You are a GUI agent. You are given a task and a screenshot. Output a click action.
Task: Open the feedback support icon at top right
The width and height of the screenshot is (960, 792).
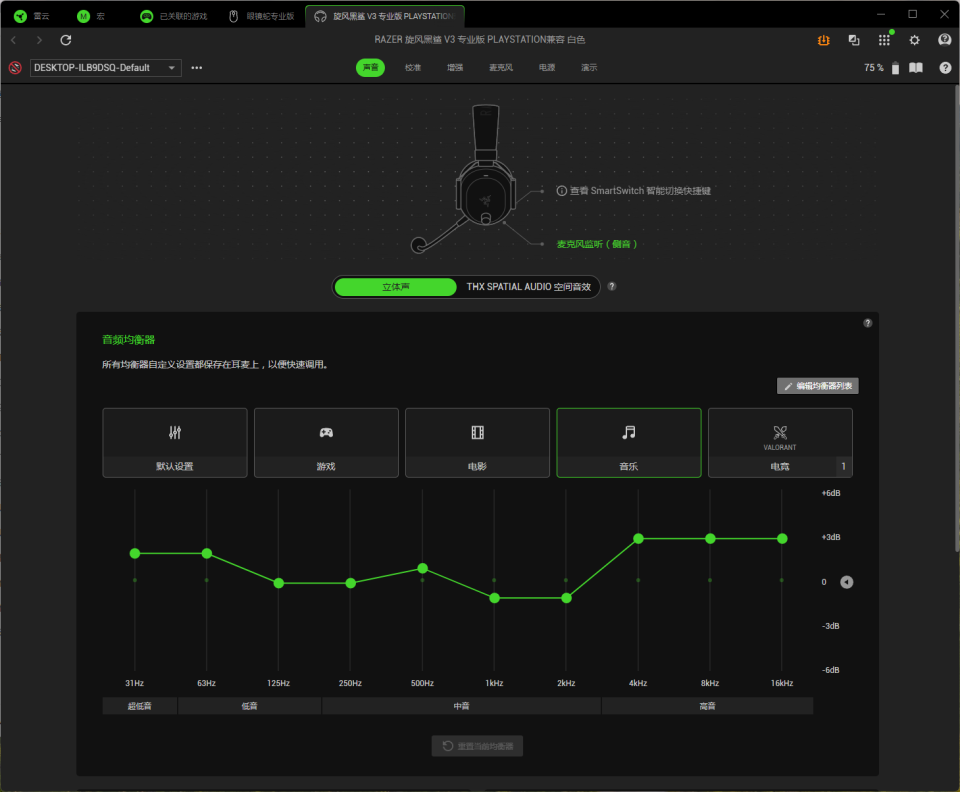(945, 40)
